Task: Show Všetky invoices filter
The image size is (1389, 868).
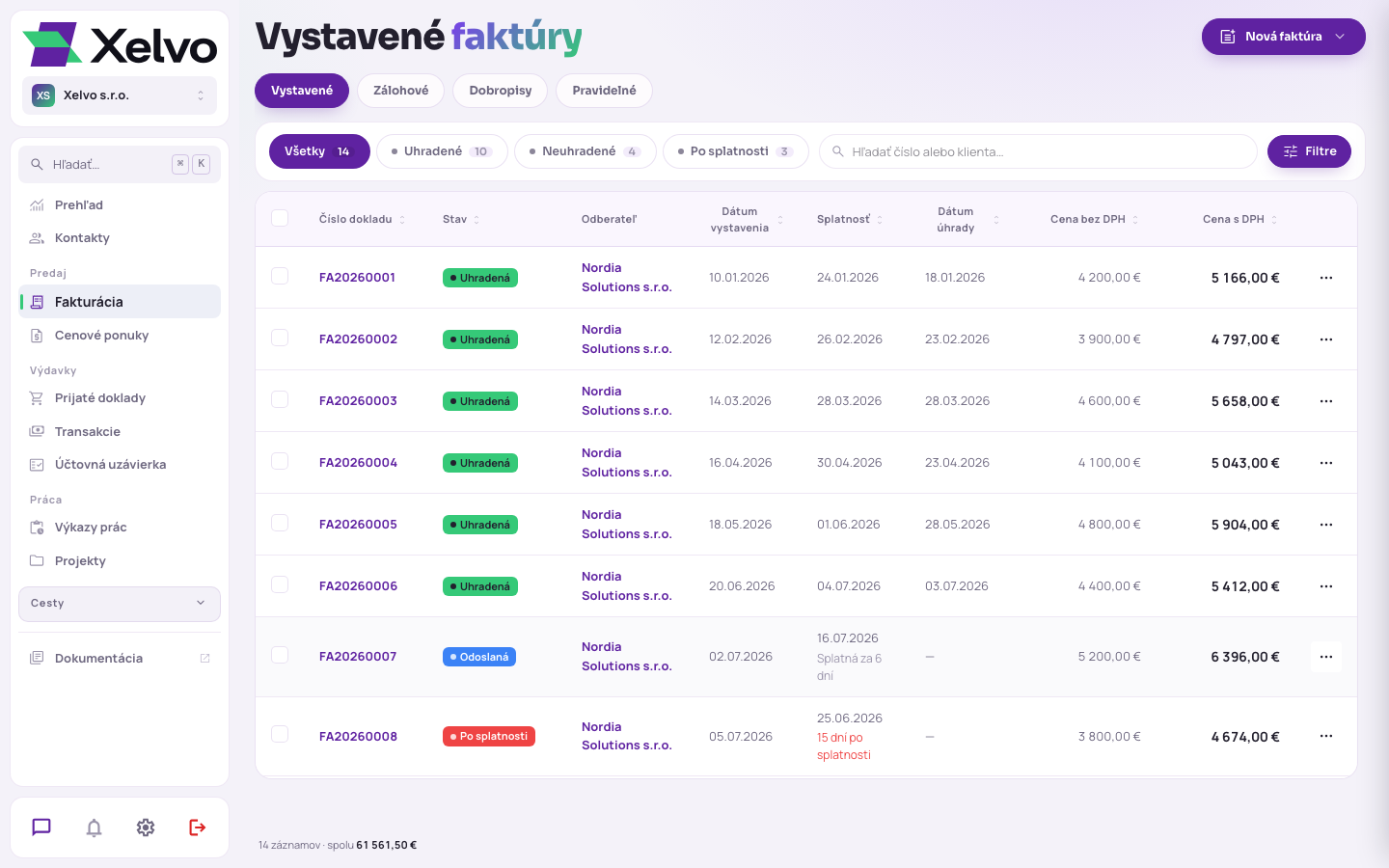Action: point(319,151)
